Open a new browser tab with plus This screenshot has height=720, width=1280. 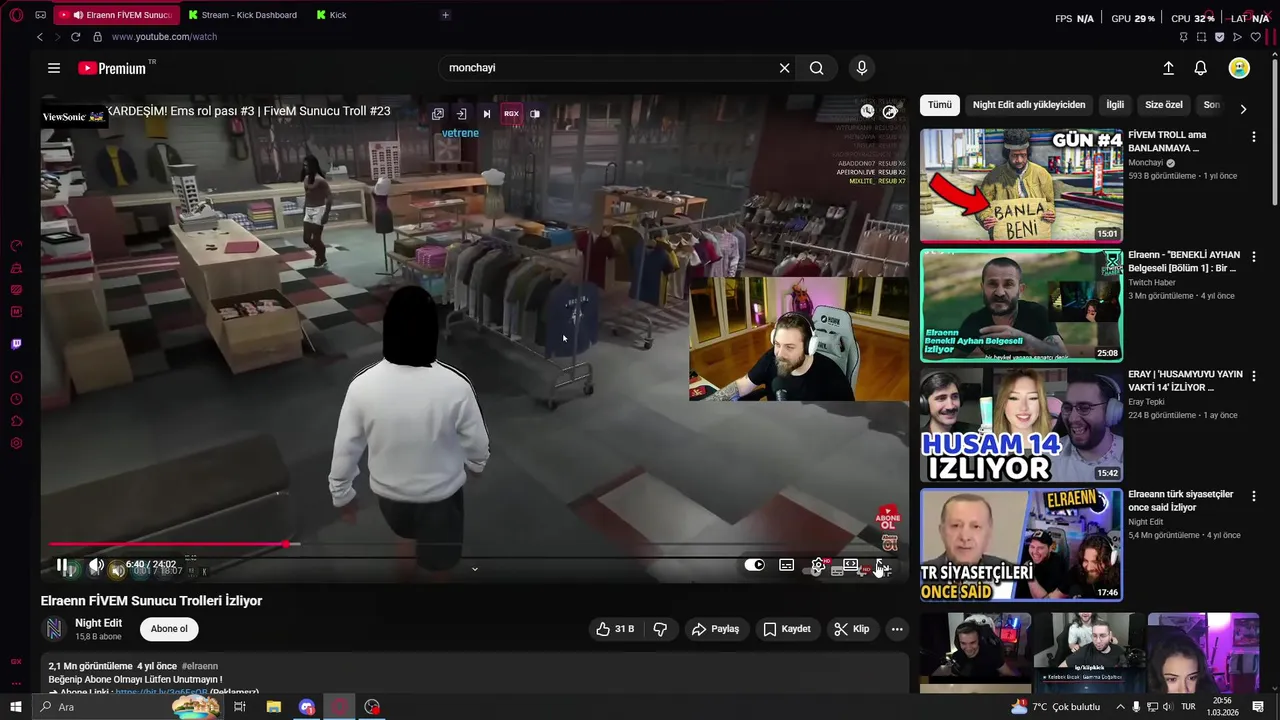click(445, 15)
